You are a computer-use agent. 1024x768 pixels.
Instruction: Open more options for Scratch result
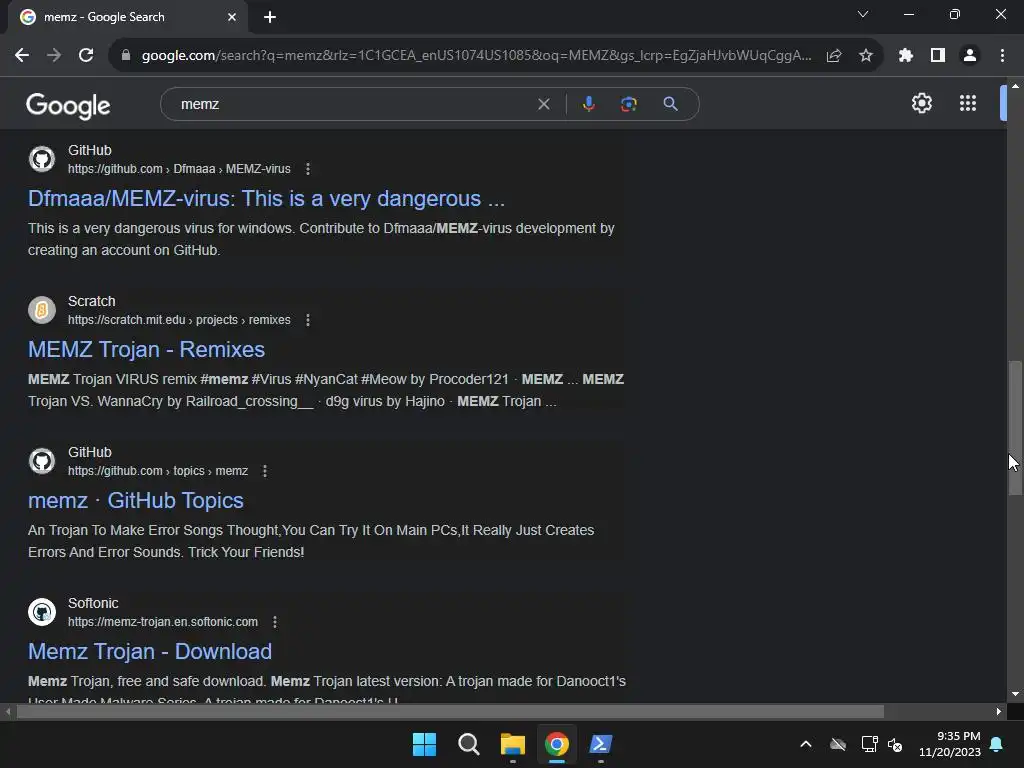308,320
